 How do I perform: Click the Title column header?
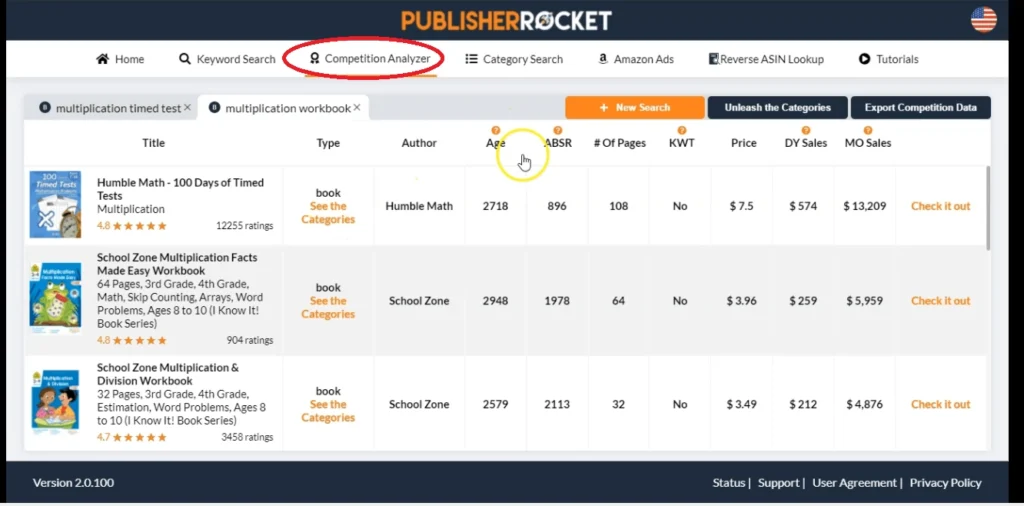pos(153,142)
